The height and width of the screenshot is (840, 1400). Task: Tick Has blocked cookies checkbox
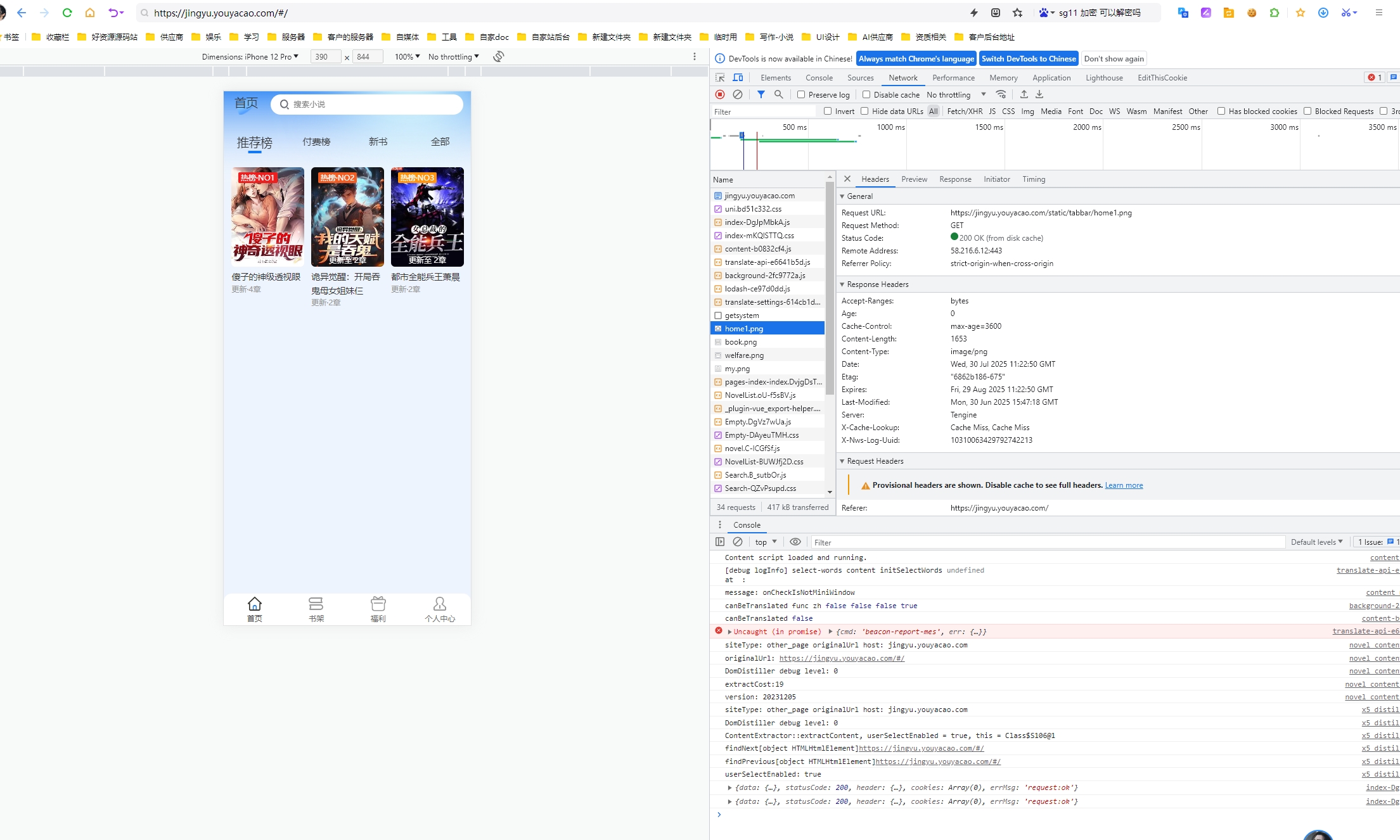pos(1221,111)
